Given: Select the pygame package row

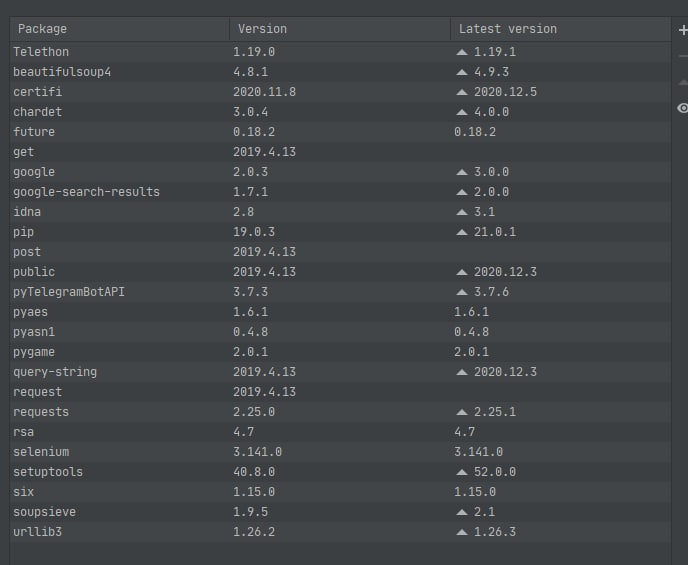Looking at the screenshot, I should (340, 352).
